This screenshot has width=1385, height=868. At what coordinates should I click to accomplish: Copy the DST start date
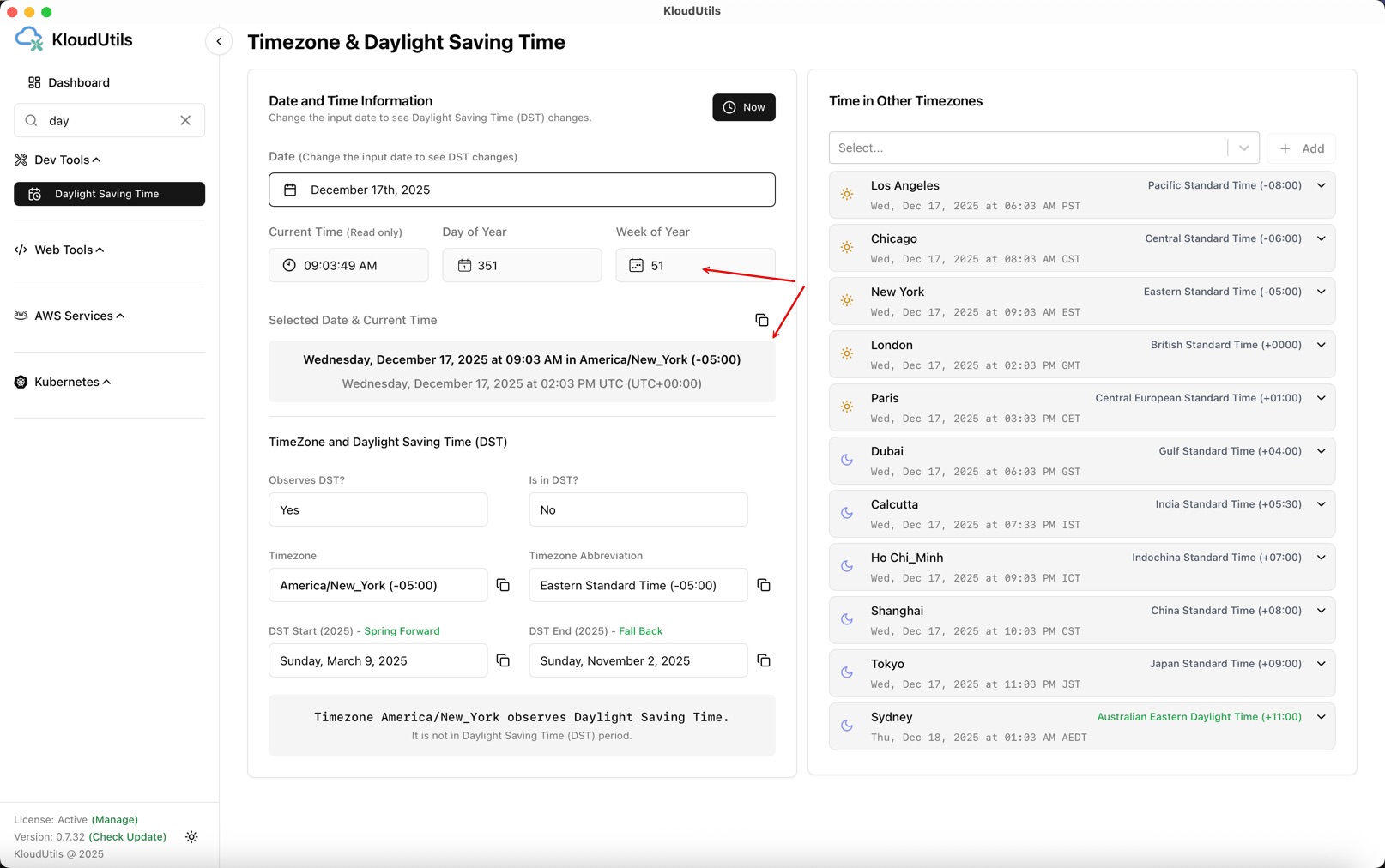503,660
